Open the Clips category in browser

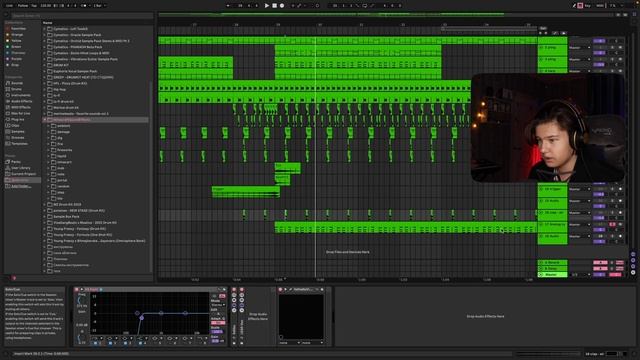pos(15,126)
